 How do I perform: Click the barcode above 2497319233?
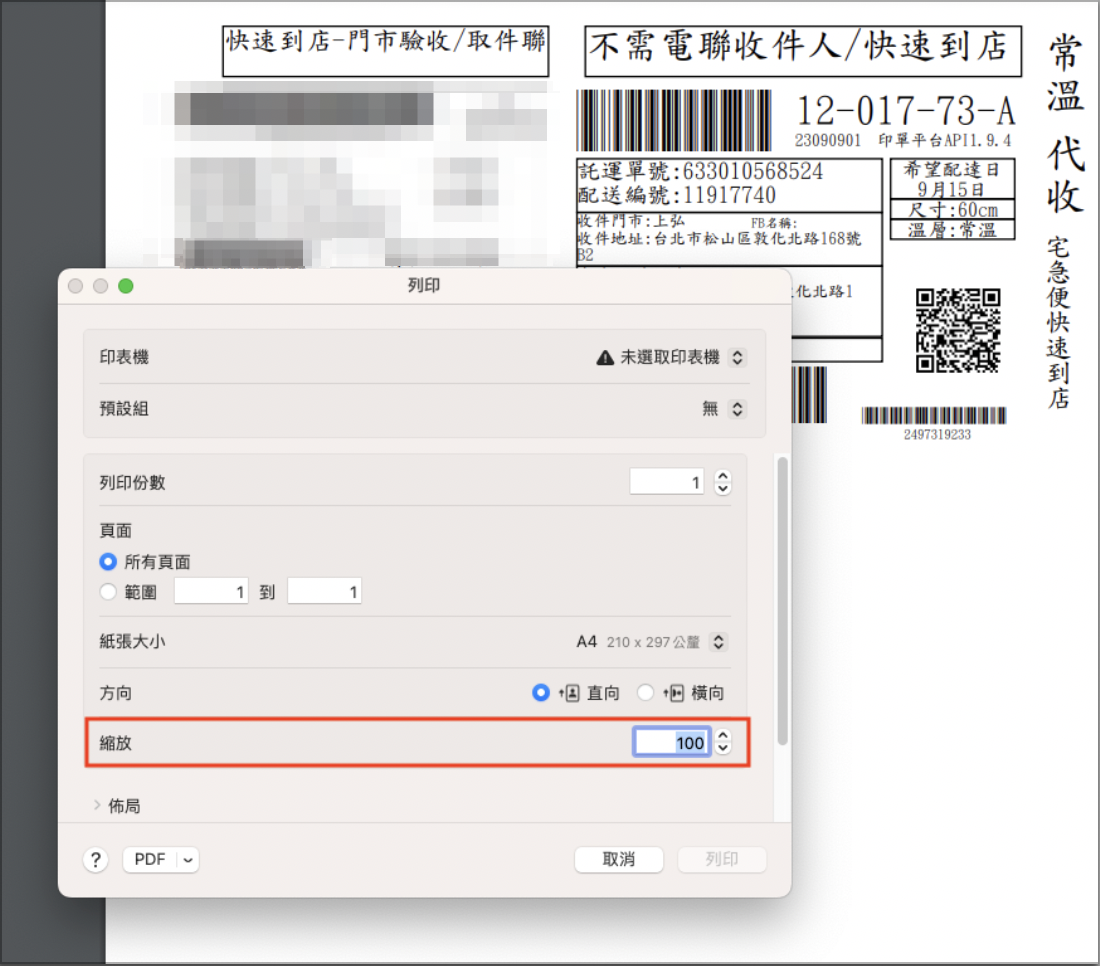[934, 415]
